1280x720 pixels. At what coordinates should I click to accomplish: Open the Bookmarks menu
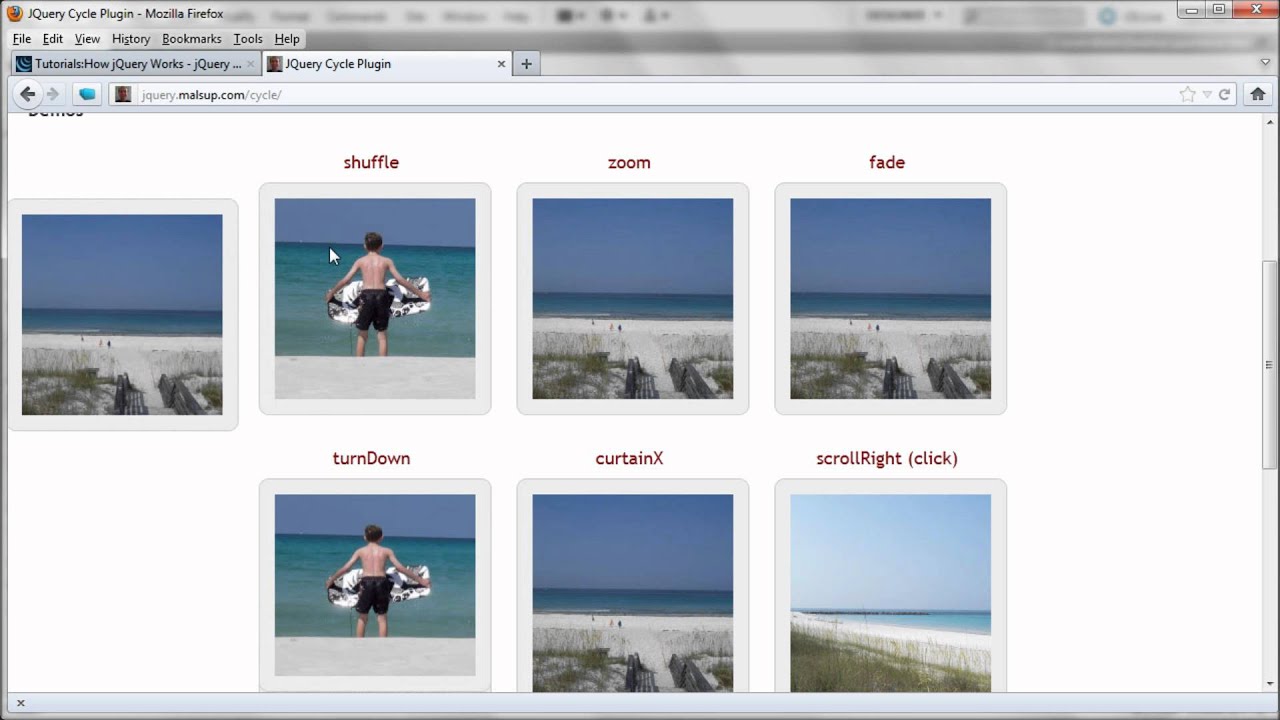tap(192, 39)
